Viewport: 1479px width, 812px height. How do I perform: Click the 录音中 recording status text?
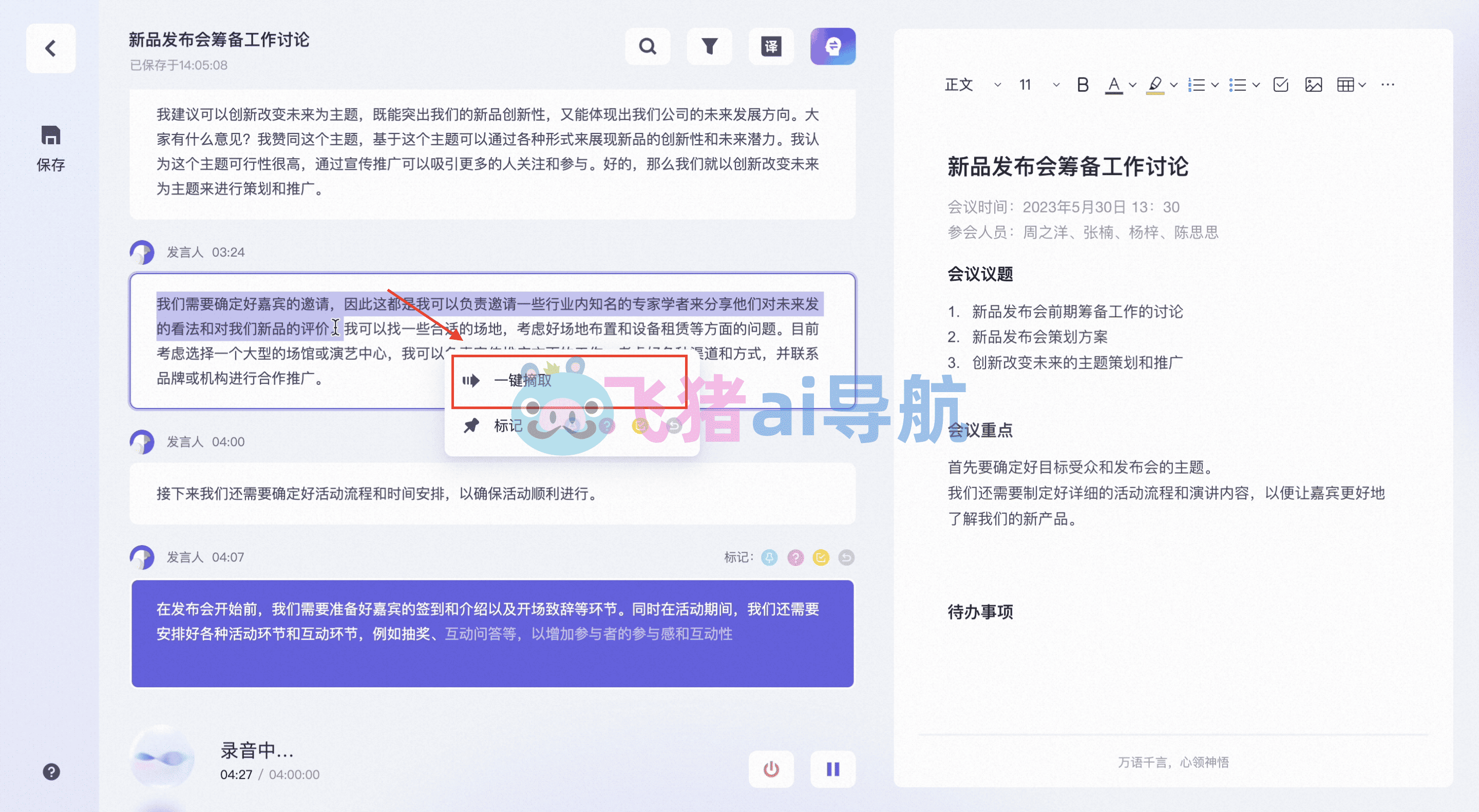(257, 750)
